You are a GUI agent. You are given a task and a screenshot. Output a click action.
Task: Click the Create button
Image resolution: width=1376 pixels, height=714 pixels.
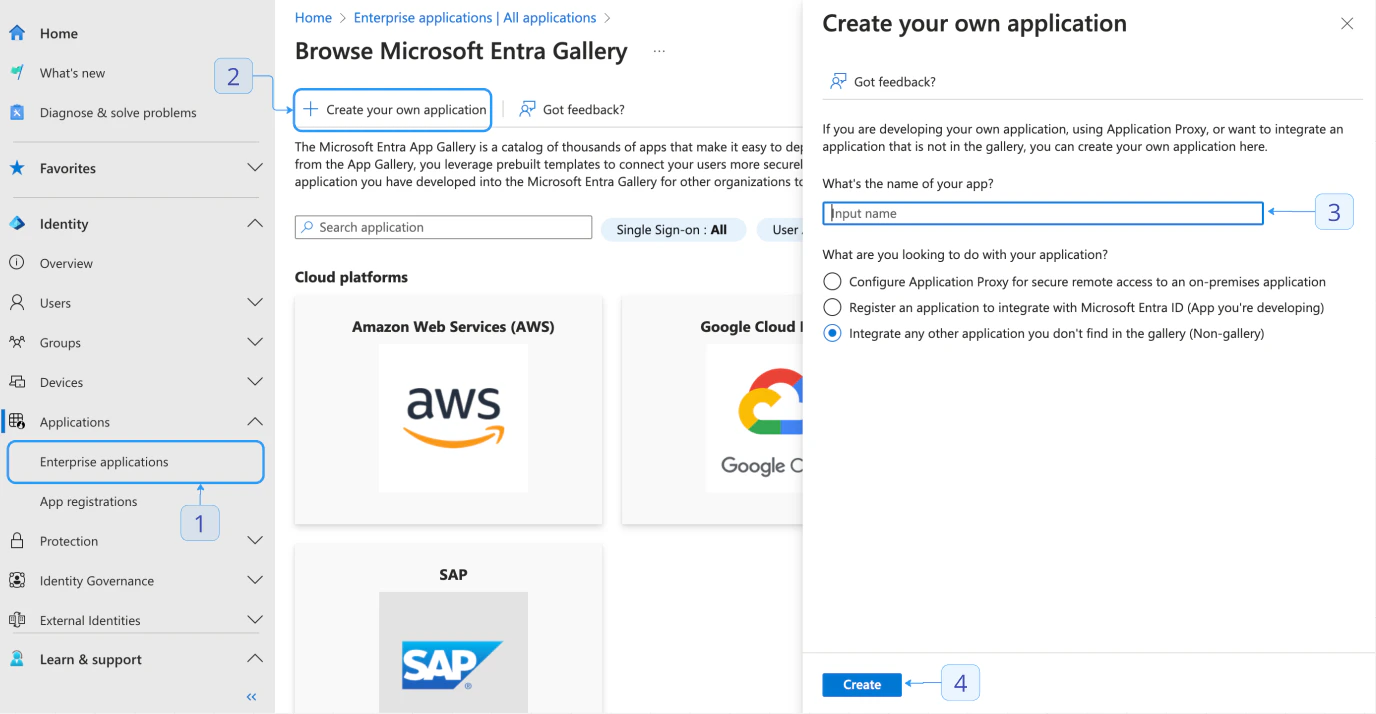(x=862, y=685)
